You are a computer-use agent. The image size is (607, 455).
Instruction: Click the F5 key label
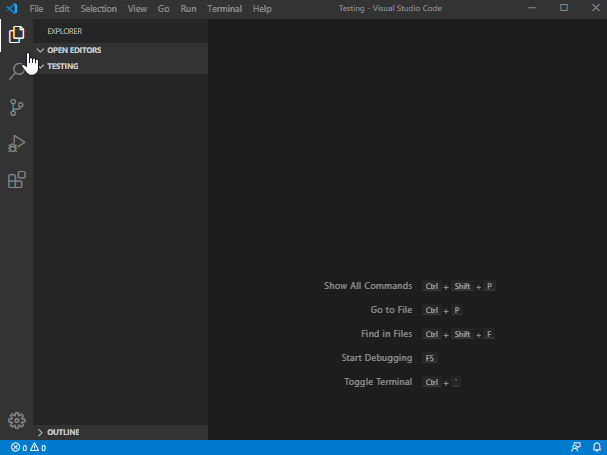coord(430,358)
